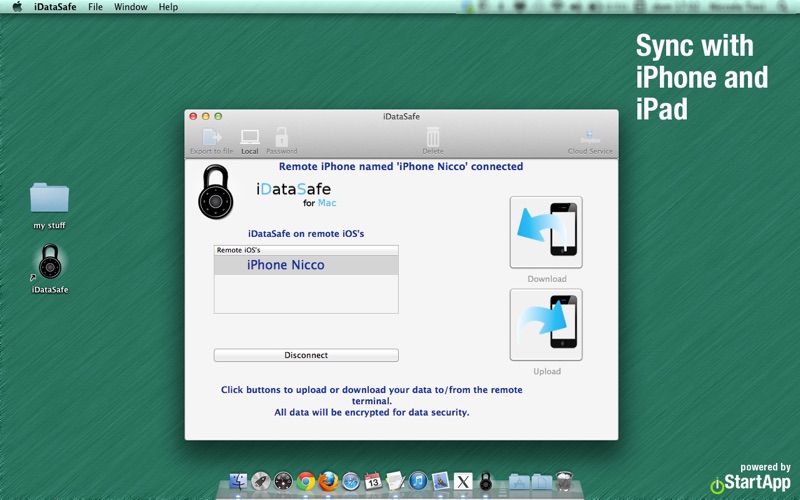Open the Documents folder stack in dock
Screen dimensions: 800x500
542,482
